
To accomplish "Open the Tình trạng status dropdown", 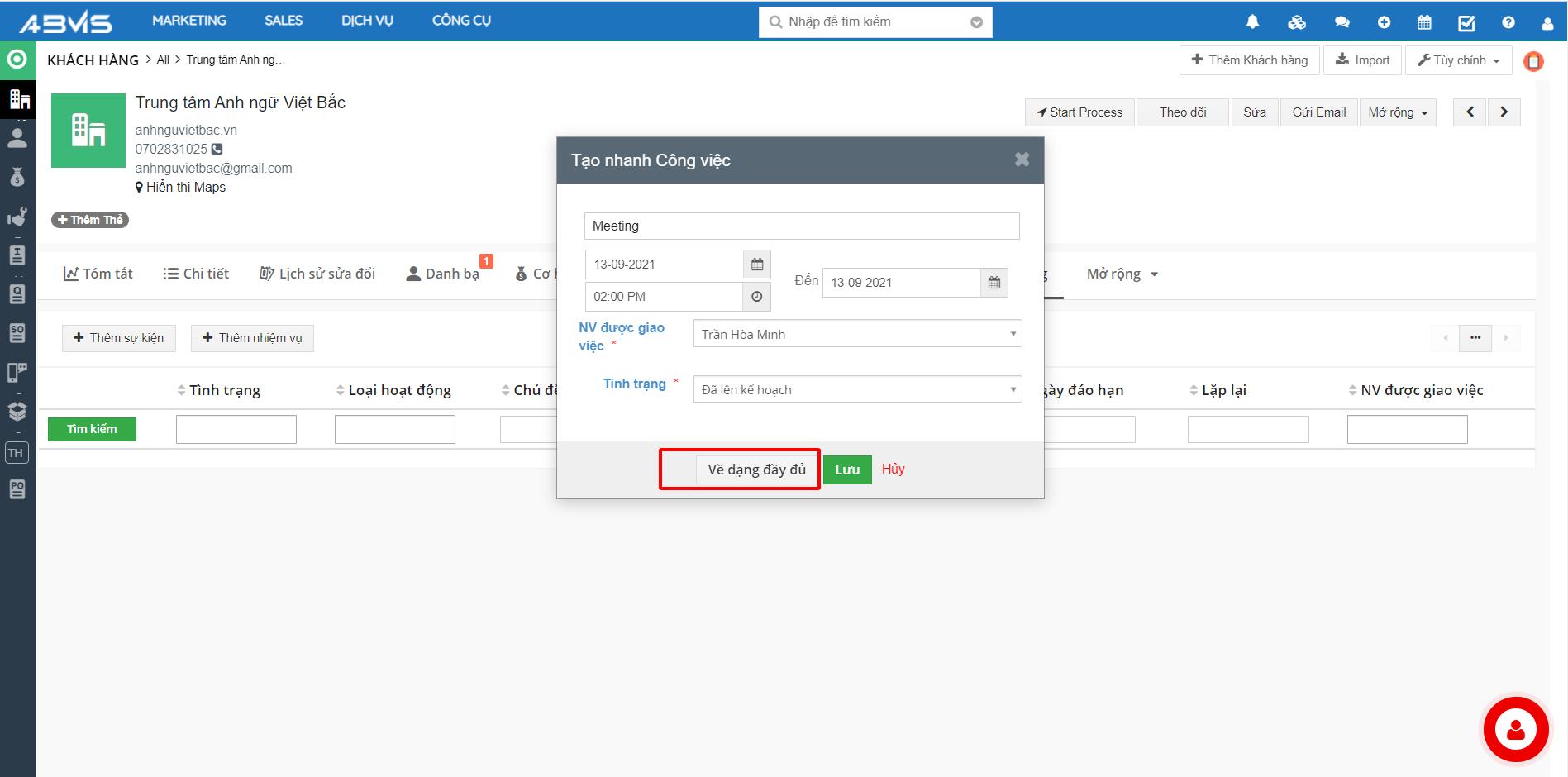I will pyautogui.click(x=857, y=389).
